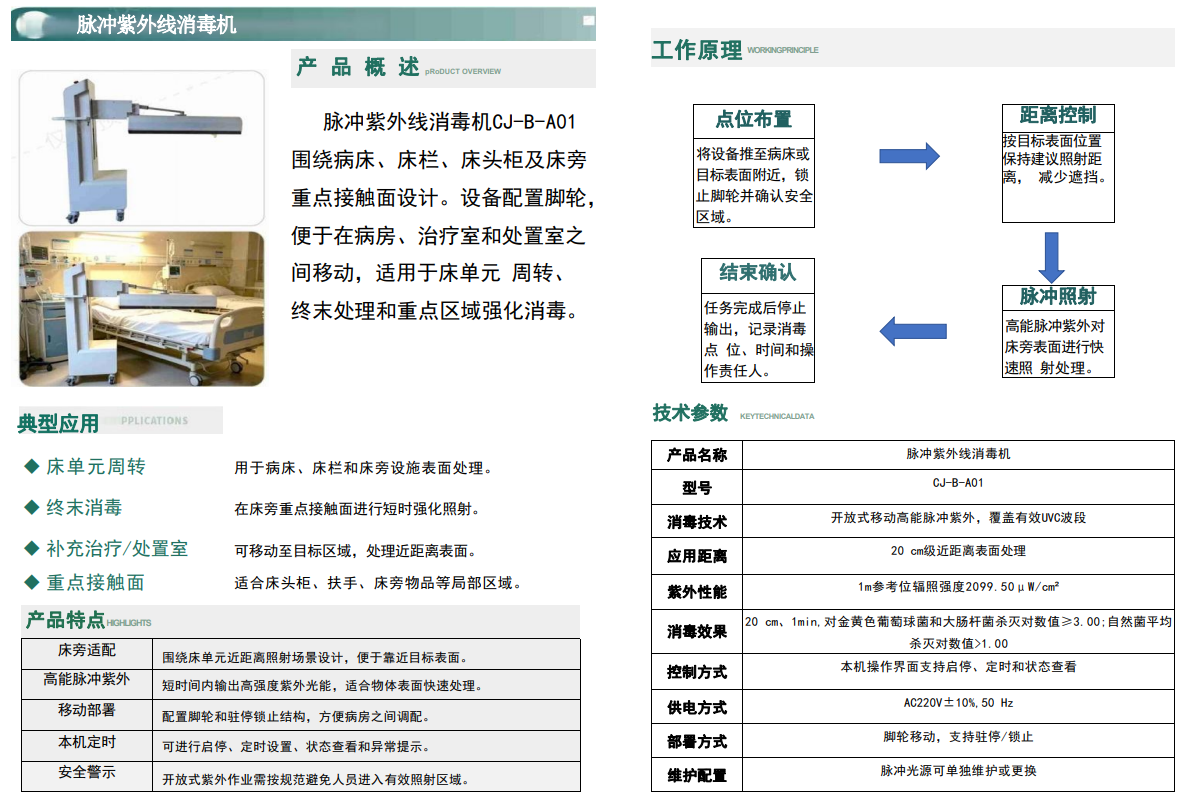The height and width of the screenshot is (807, 1193).
Task: Click the text 可移动至目标区域，处理近距离表面
Action: [x=355, y=551]
